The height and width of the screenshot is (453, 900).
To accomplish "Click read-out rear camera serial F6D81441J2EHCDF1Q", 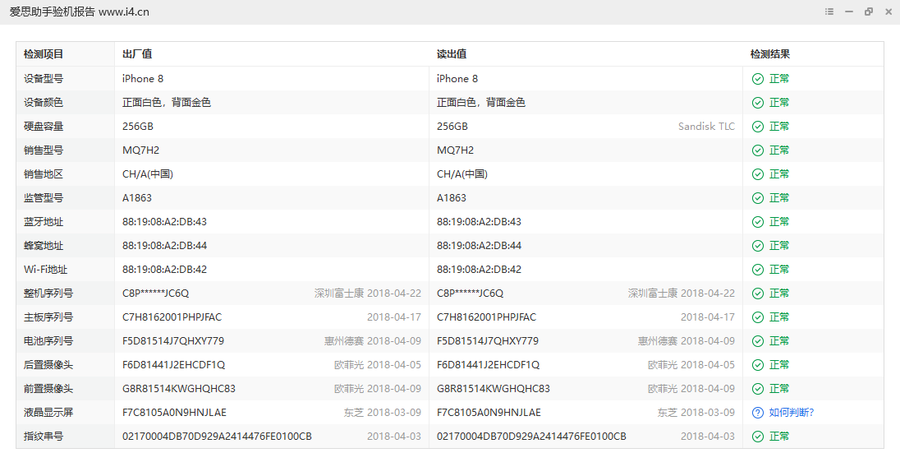I will [x=488, y=365].
